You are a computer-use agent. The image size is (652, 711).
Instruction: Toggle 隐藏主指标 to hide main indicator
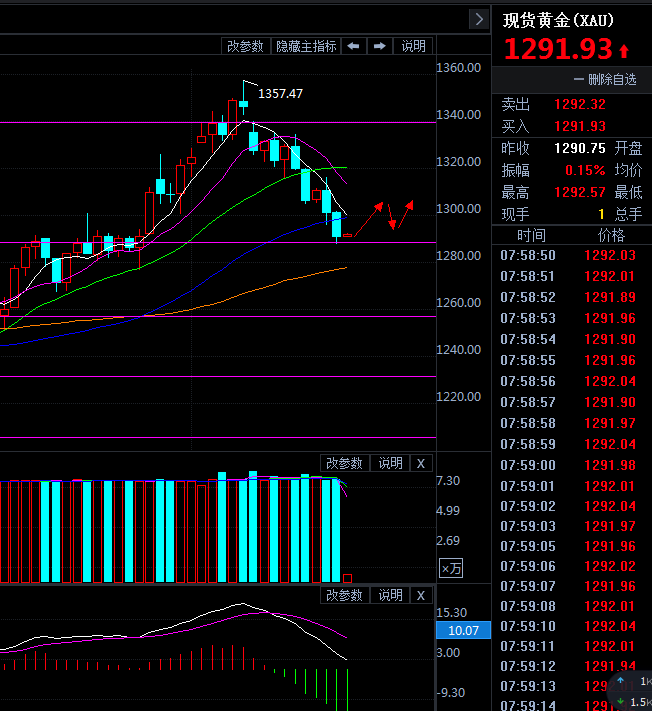[306, 46]
